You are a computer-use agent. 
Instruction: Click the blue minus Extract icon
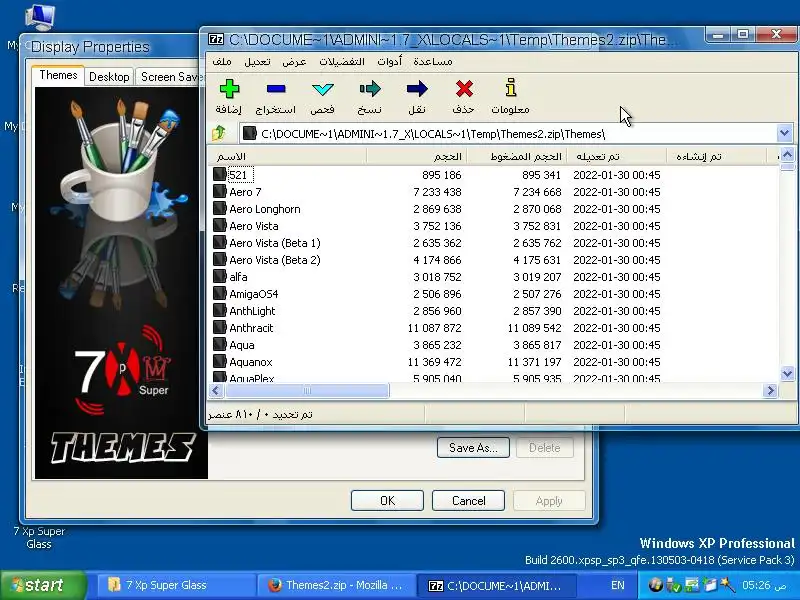276,89
